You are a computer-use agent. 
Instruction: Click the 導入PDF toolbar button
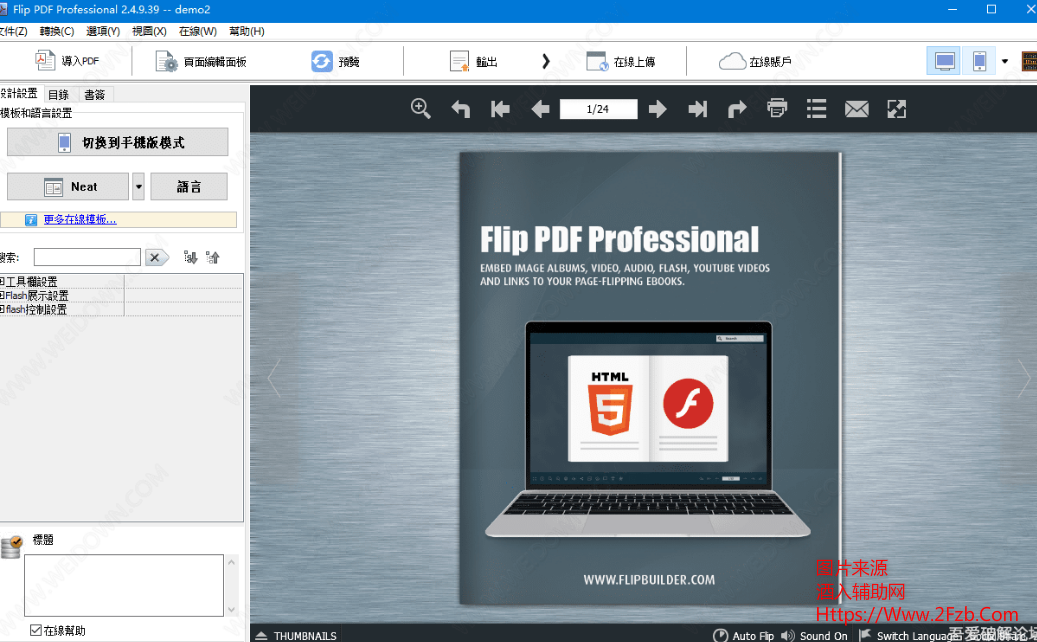tap(68, 61)
